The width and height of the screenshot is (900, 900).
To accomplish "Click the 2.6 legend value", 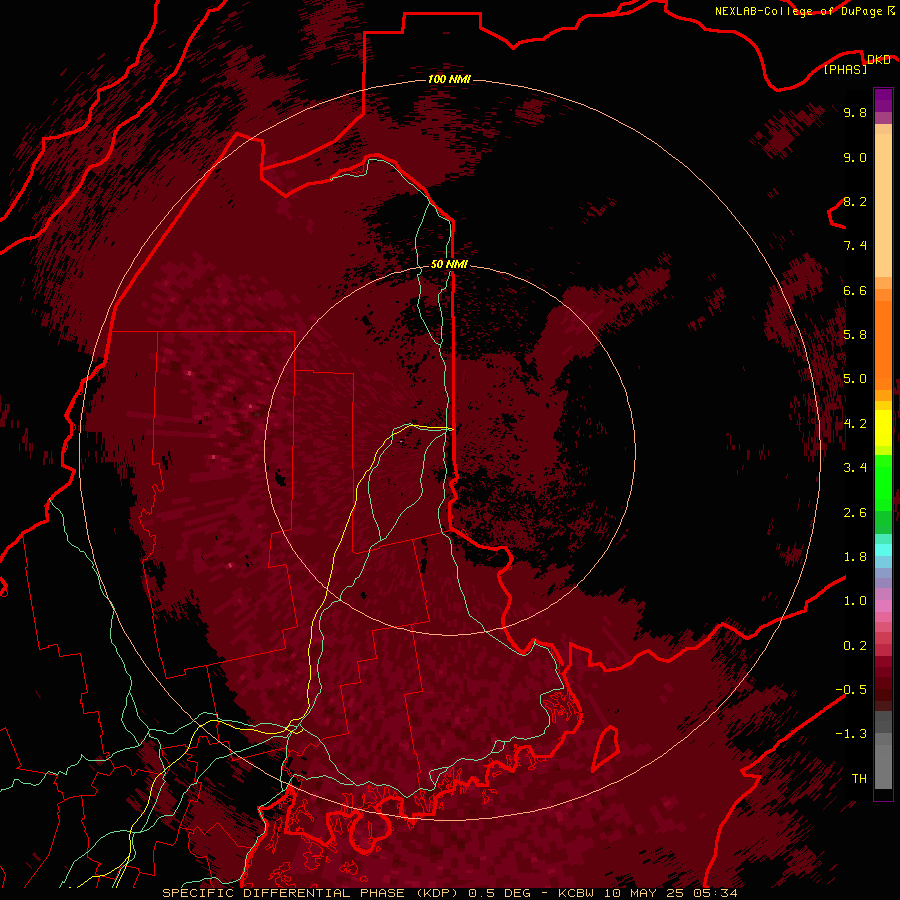I will 855,513.
